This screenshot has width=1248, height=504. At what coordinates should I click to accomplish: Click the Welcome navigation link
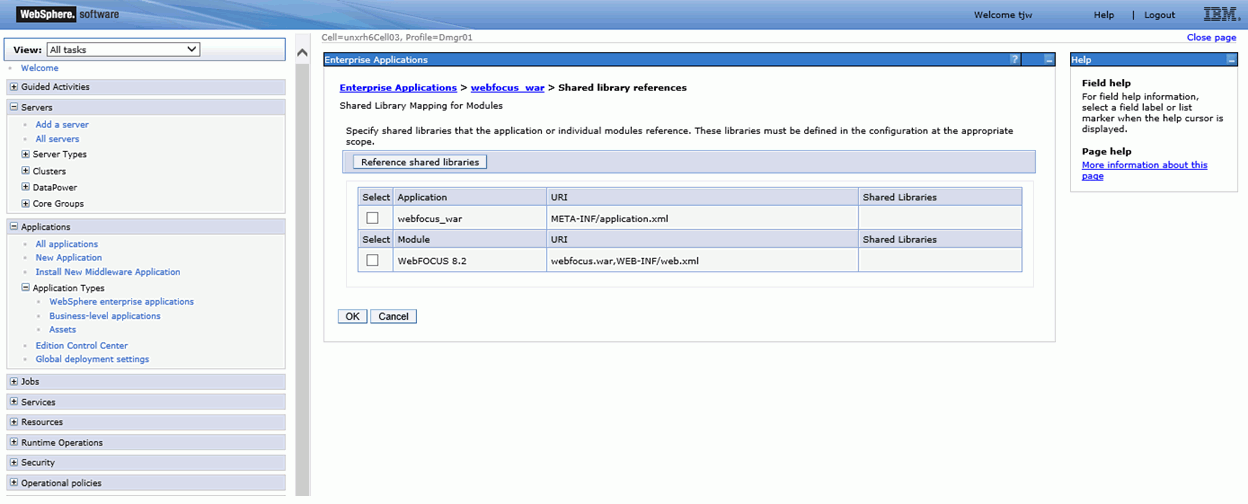tap(40, 68)
